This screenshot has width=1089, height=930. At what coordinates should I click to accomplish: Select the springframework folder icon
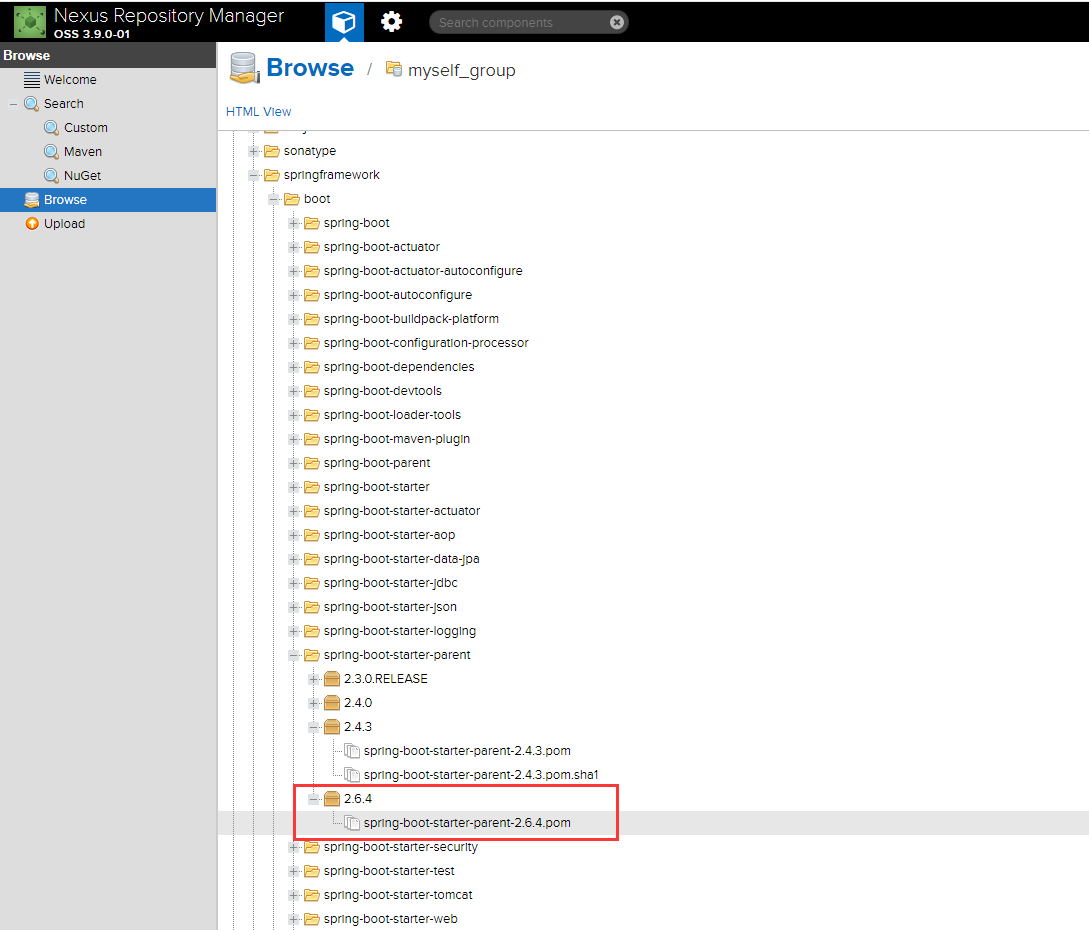272,175
